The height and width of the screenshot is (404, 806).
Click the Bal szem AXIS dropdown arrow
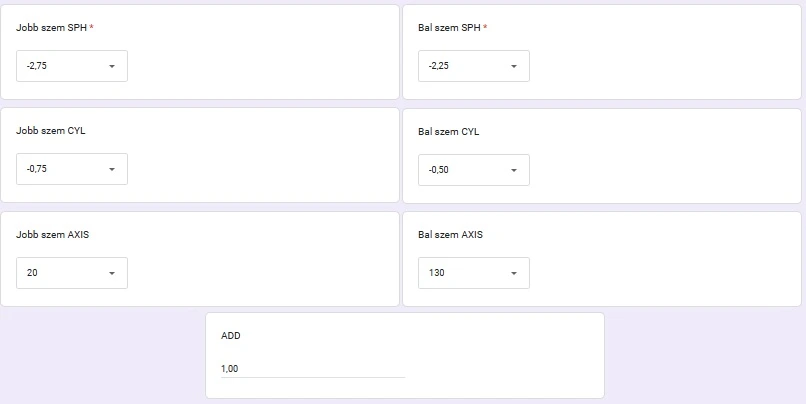(513, 273)
